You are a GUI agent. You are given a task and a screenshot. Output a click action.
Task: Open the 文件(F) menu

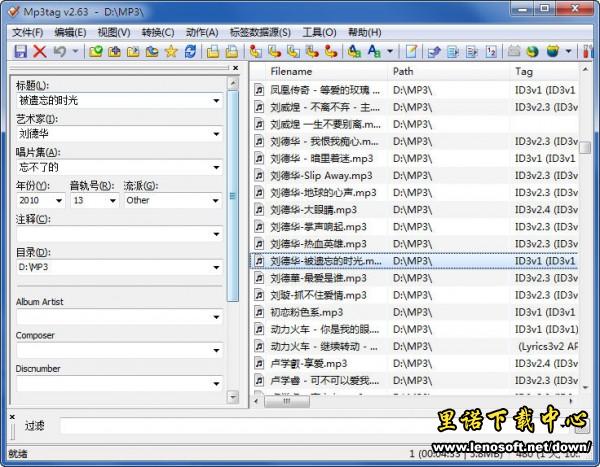click(28, 33)
